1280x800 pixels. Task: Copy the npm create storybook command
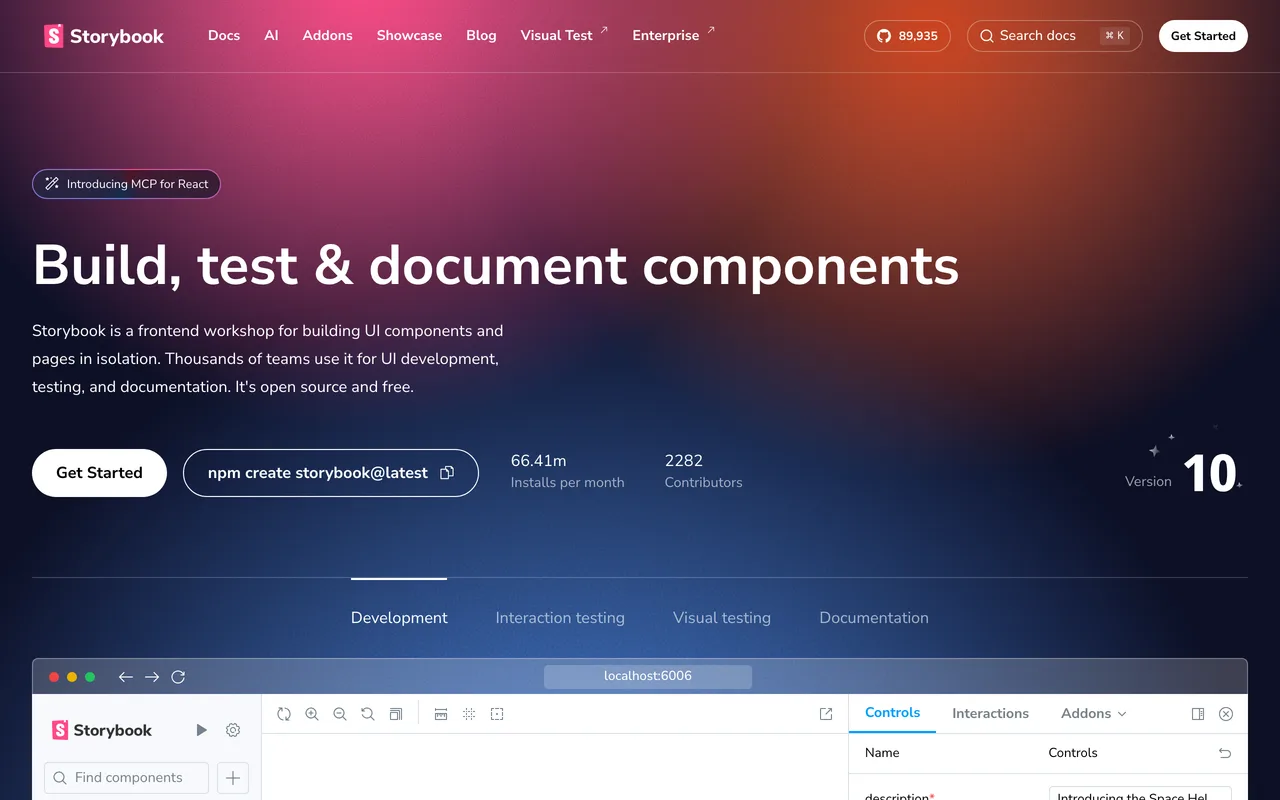click(x=447, y=473)
